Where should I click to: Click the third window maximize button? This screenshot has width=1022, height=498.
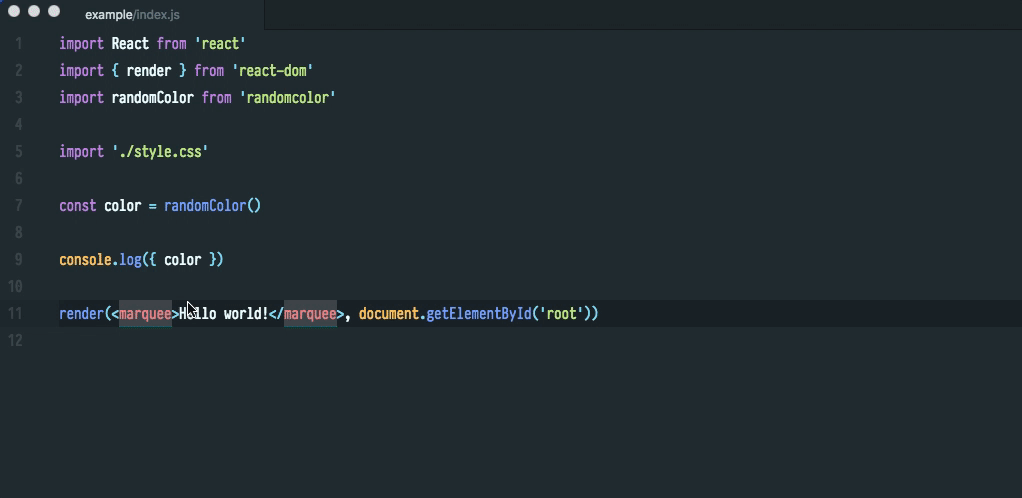coord(54,11)
